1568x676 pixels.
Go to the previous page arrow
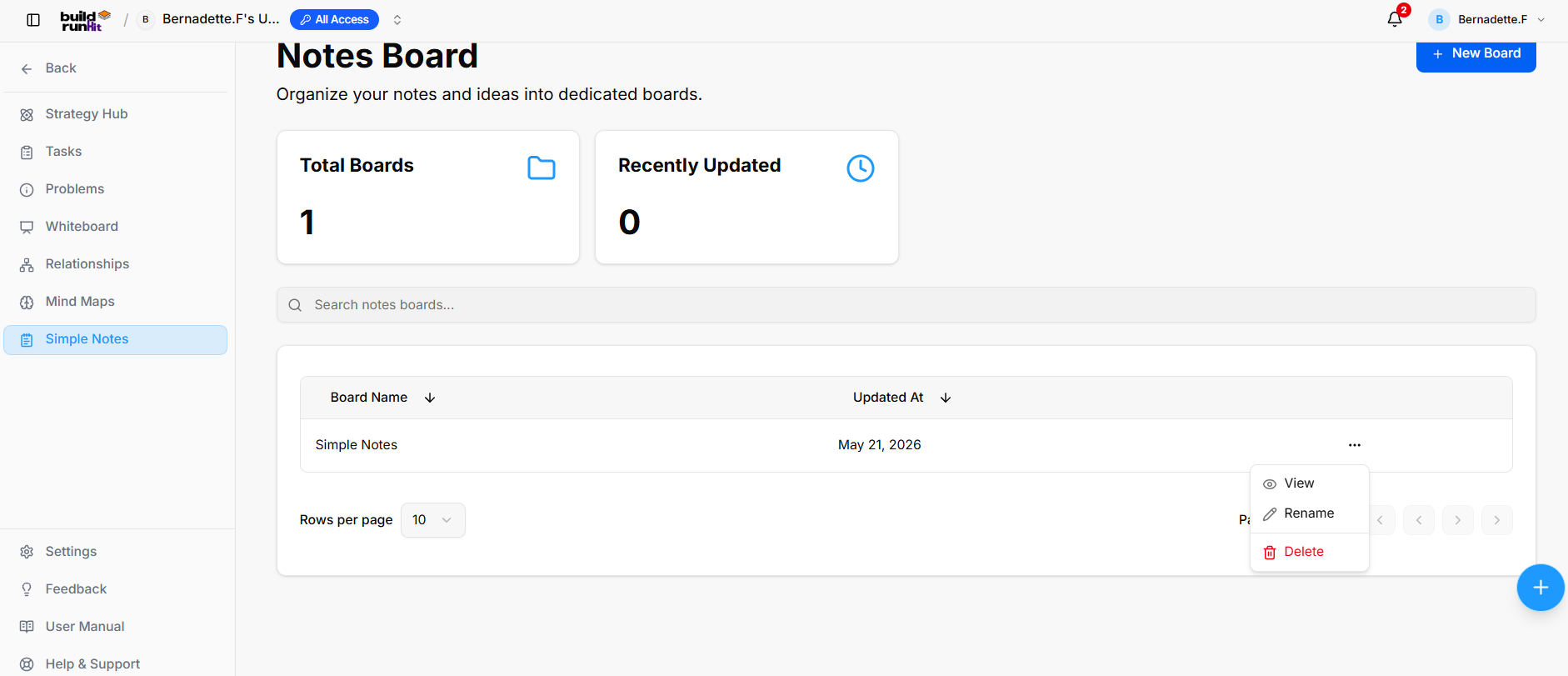point(1419,520)
